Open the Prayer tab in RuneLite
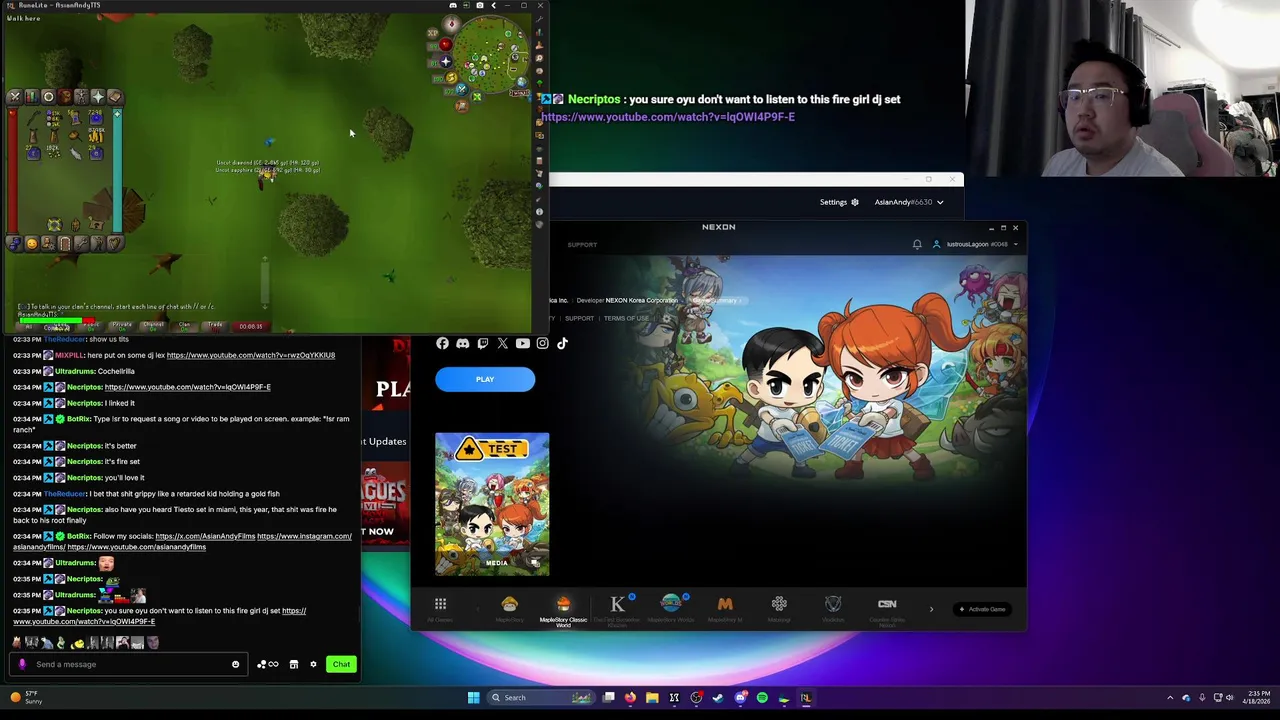 point(98,97)
